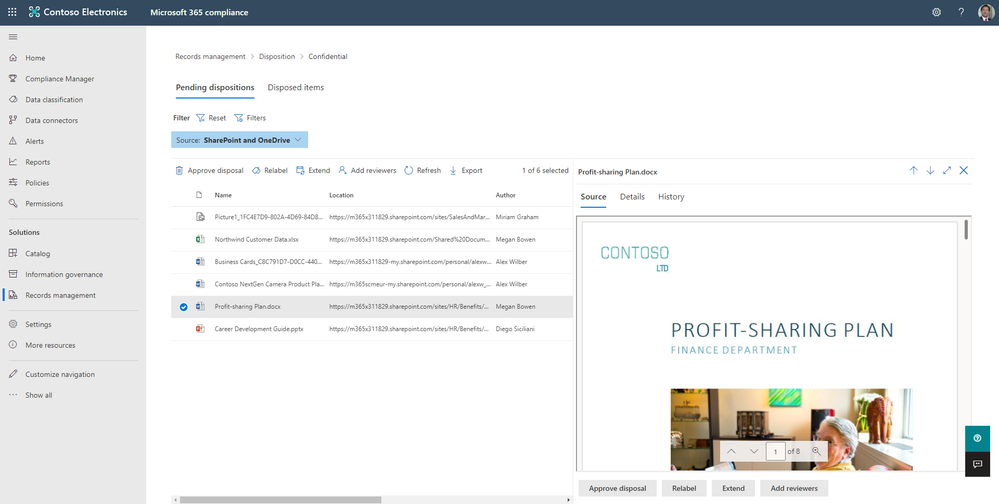
Task: Go to next item with down arrow
Action: (930, 171)
